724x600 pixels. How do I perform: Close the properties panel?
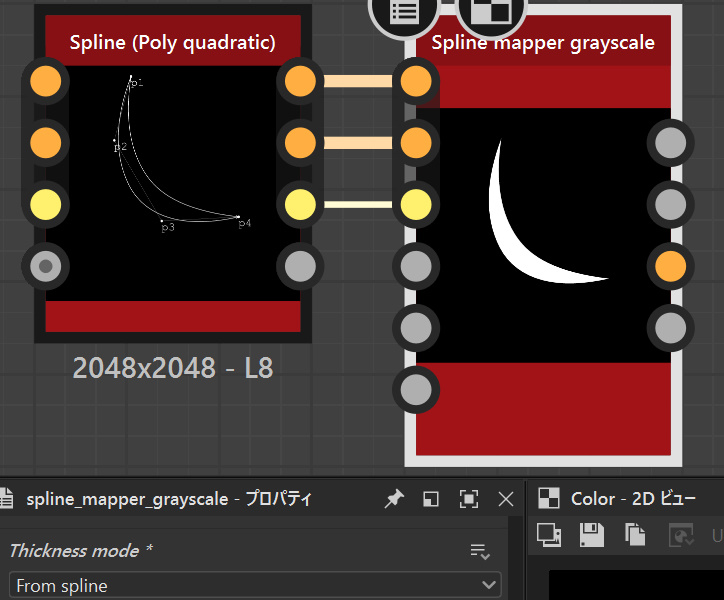(506, 499)
